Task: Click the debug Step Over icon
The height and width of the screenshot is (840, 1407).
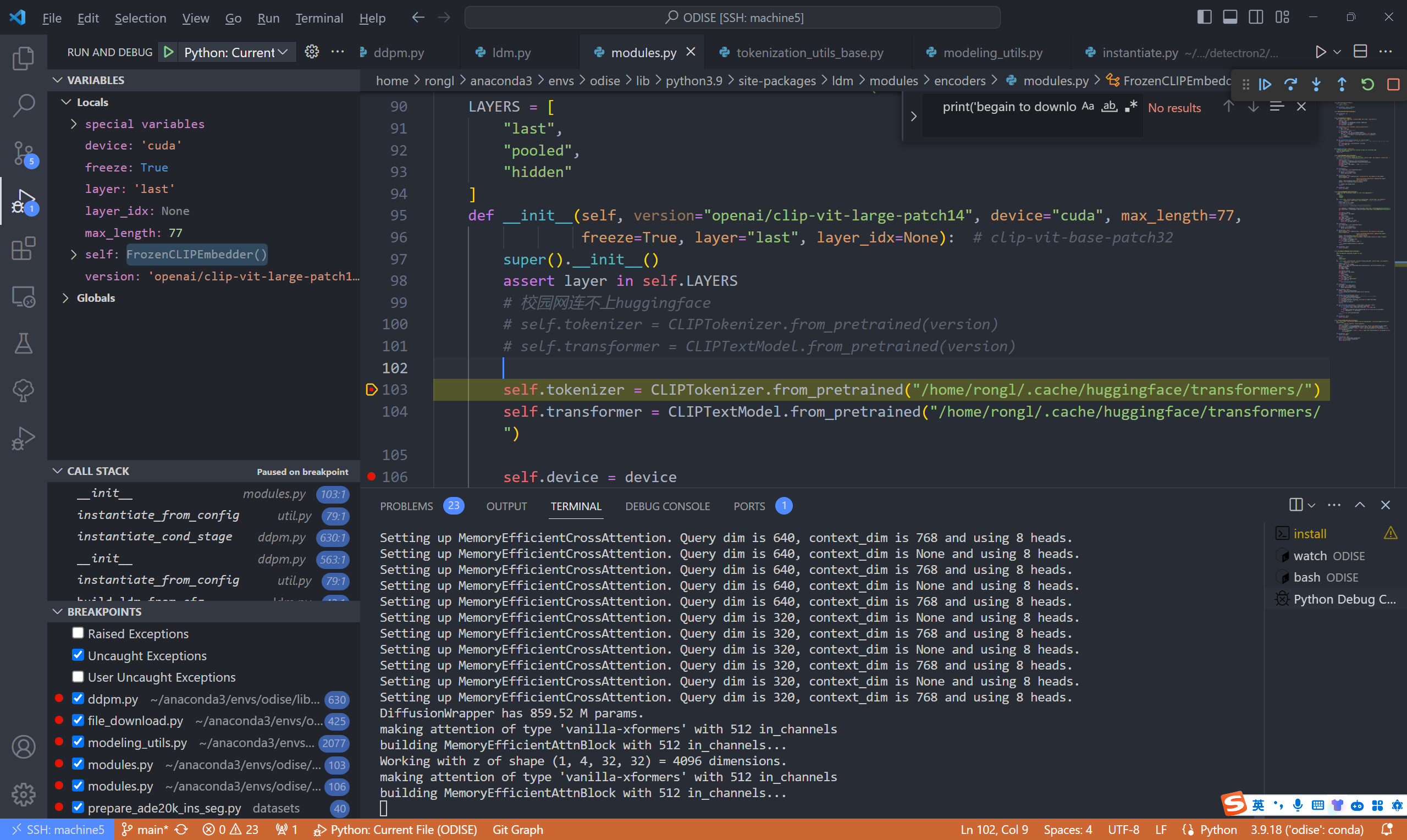Action: coord(1290,85)
